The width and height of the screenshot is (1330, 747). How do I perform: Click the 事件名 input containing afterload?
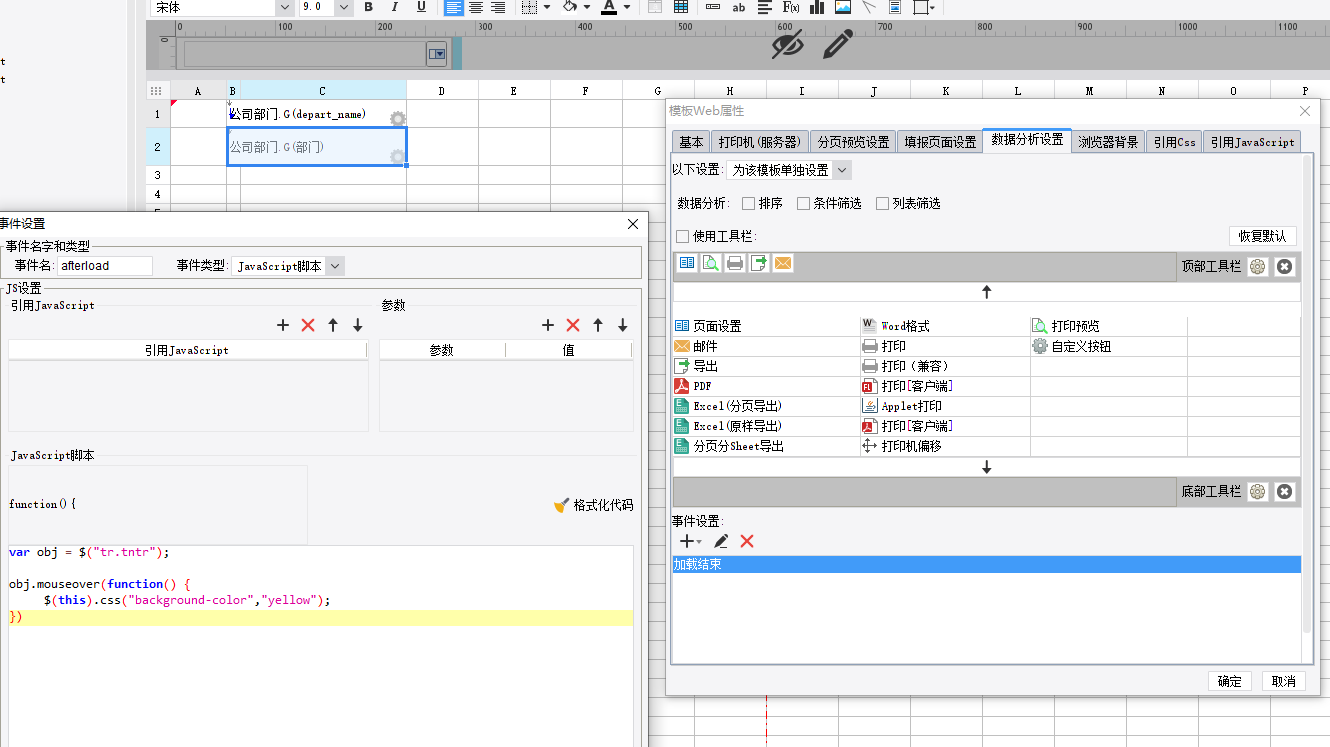tap(105, 266)
